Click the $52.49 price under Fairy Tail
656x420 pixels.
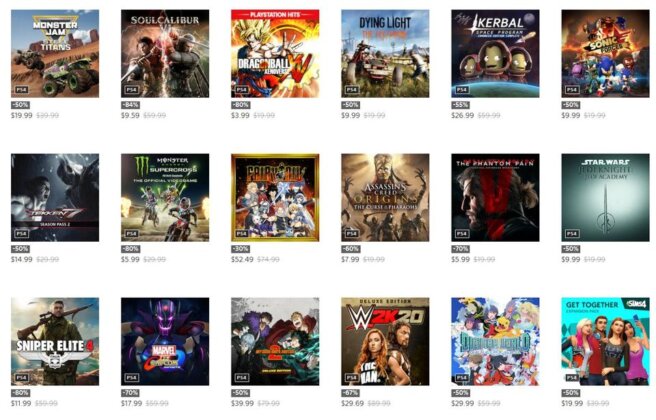click(242, 259)
